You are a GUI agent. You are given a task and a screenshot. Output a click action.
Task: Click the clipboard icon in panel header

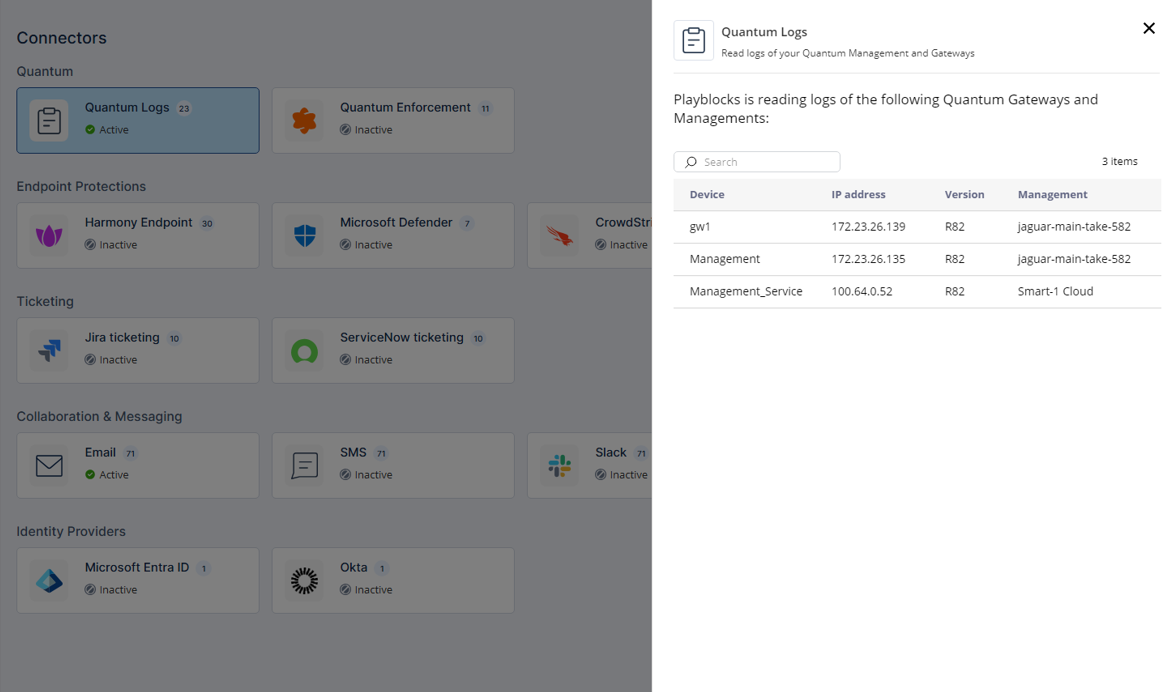[x=694, y=40]
